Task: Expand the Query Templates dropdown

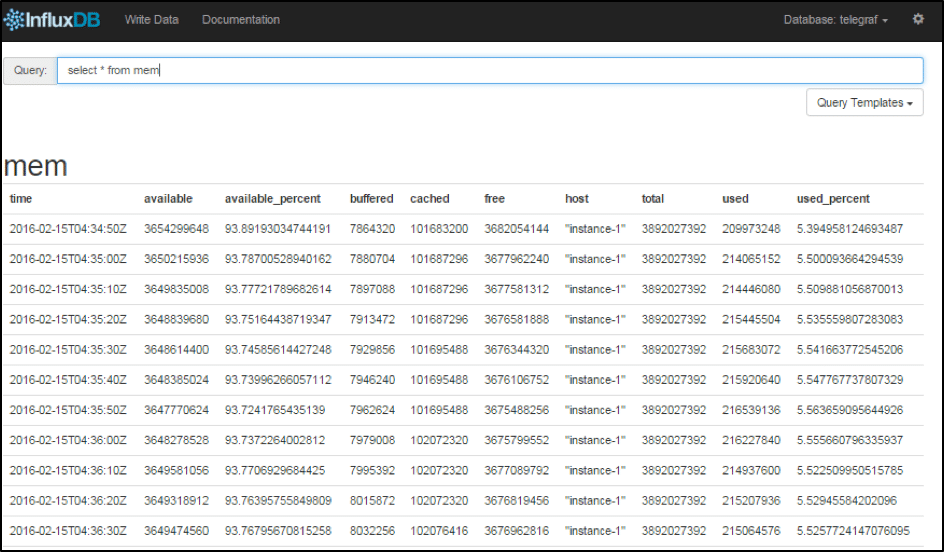Action: click(x=864, y=102)
